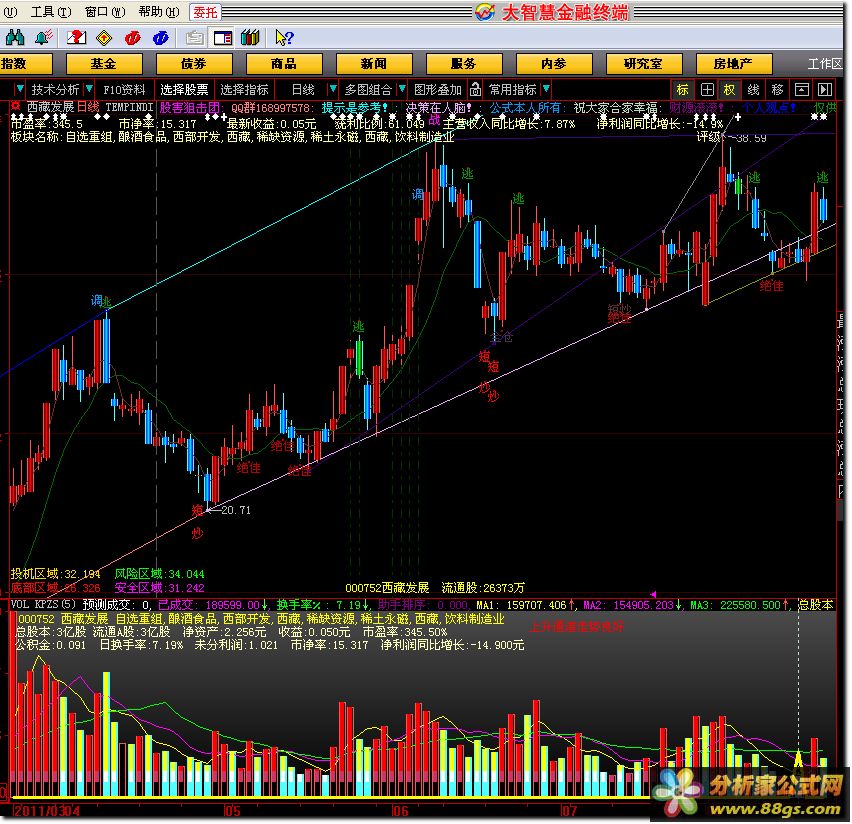Open the 工具(T) menu
This screenshot has width=852, height=824.
tap(51, 12)
